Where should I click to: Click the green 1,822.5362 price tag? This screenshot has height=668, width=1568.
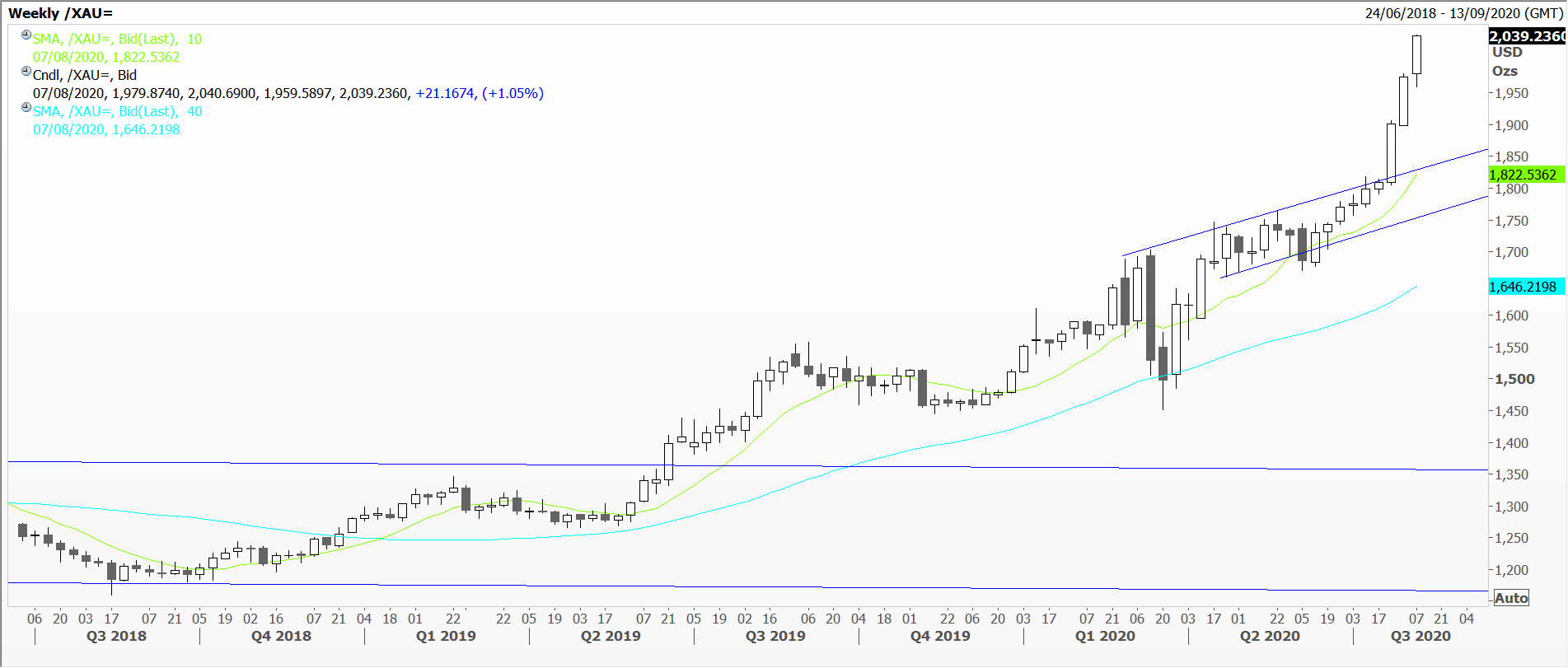tap(1526, 175)
